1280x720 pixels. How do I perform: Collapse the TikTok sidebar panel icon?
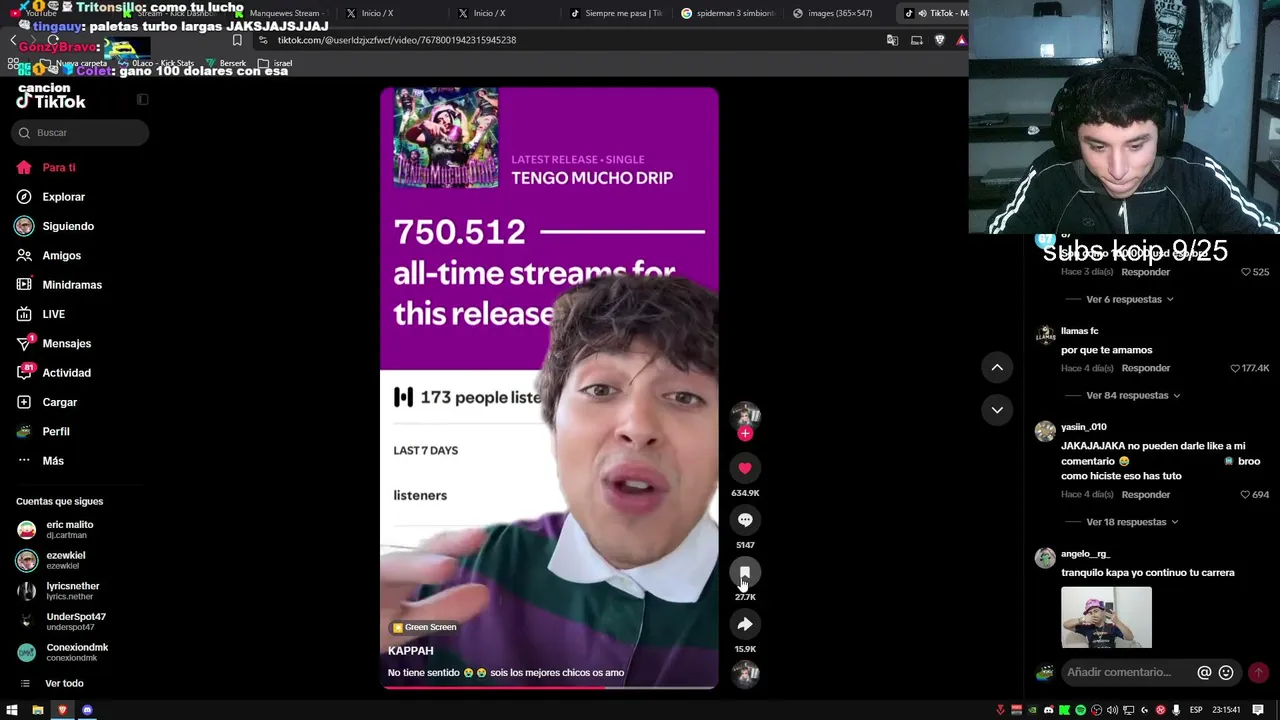tap(142, 99)
